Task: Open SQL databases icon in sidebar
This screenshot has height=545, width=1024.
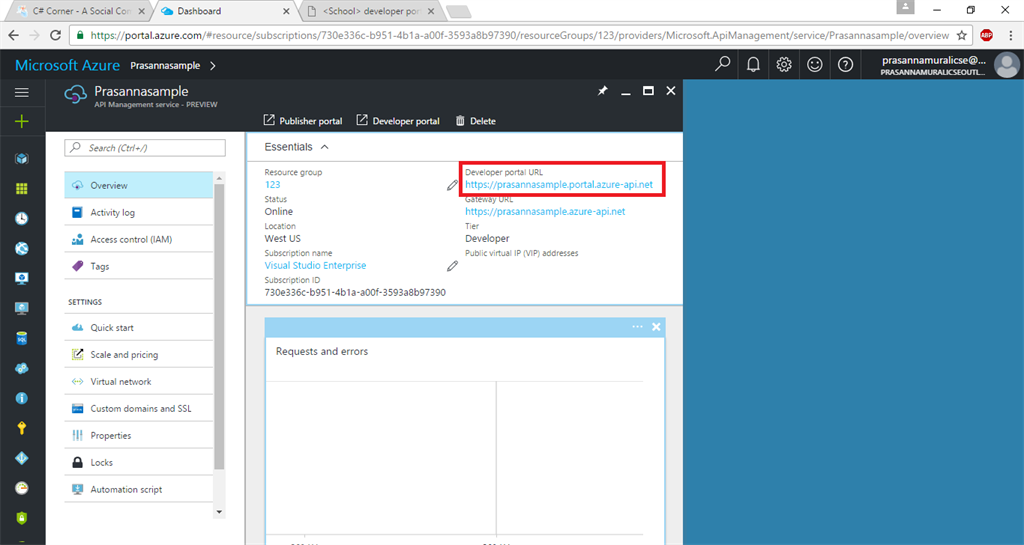Action: [22, 338]
